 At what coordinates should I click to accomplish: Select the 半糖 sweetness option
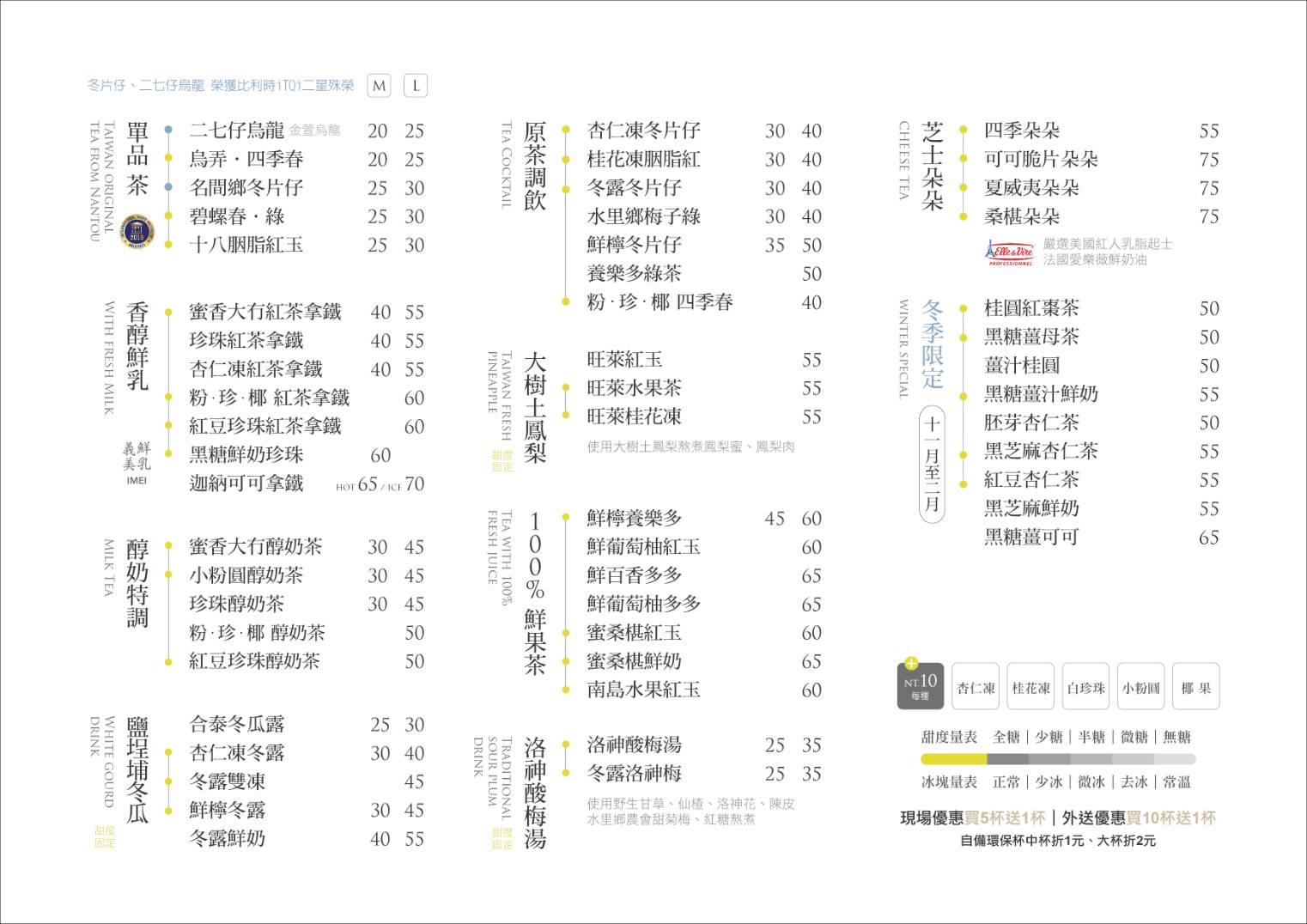click(x=1091, y=737)
